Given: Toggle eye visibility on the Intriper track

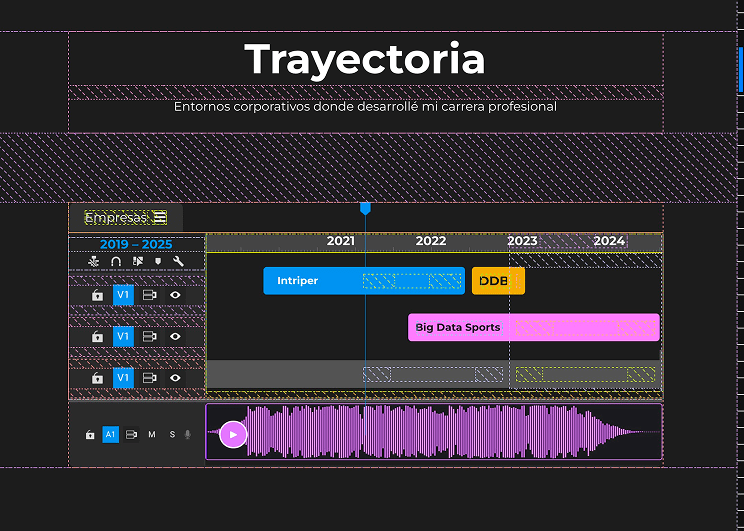Looking at the screenshot, I should click(x=175, y=296).
